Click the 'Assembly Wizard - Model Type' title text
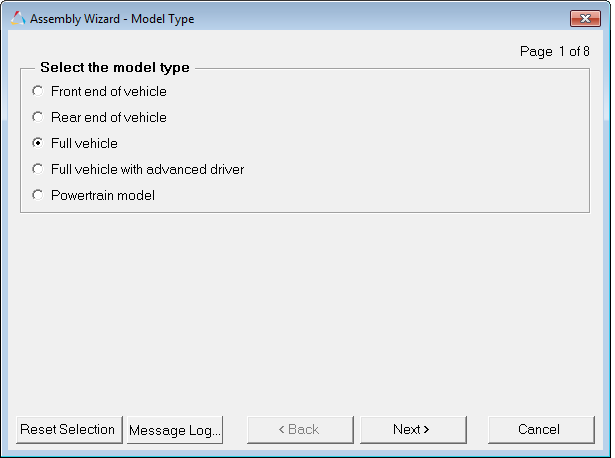The height and width of the screenshot is (458, 615). coord(112,19)
